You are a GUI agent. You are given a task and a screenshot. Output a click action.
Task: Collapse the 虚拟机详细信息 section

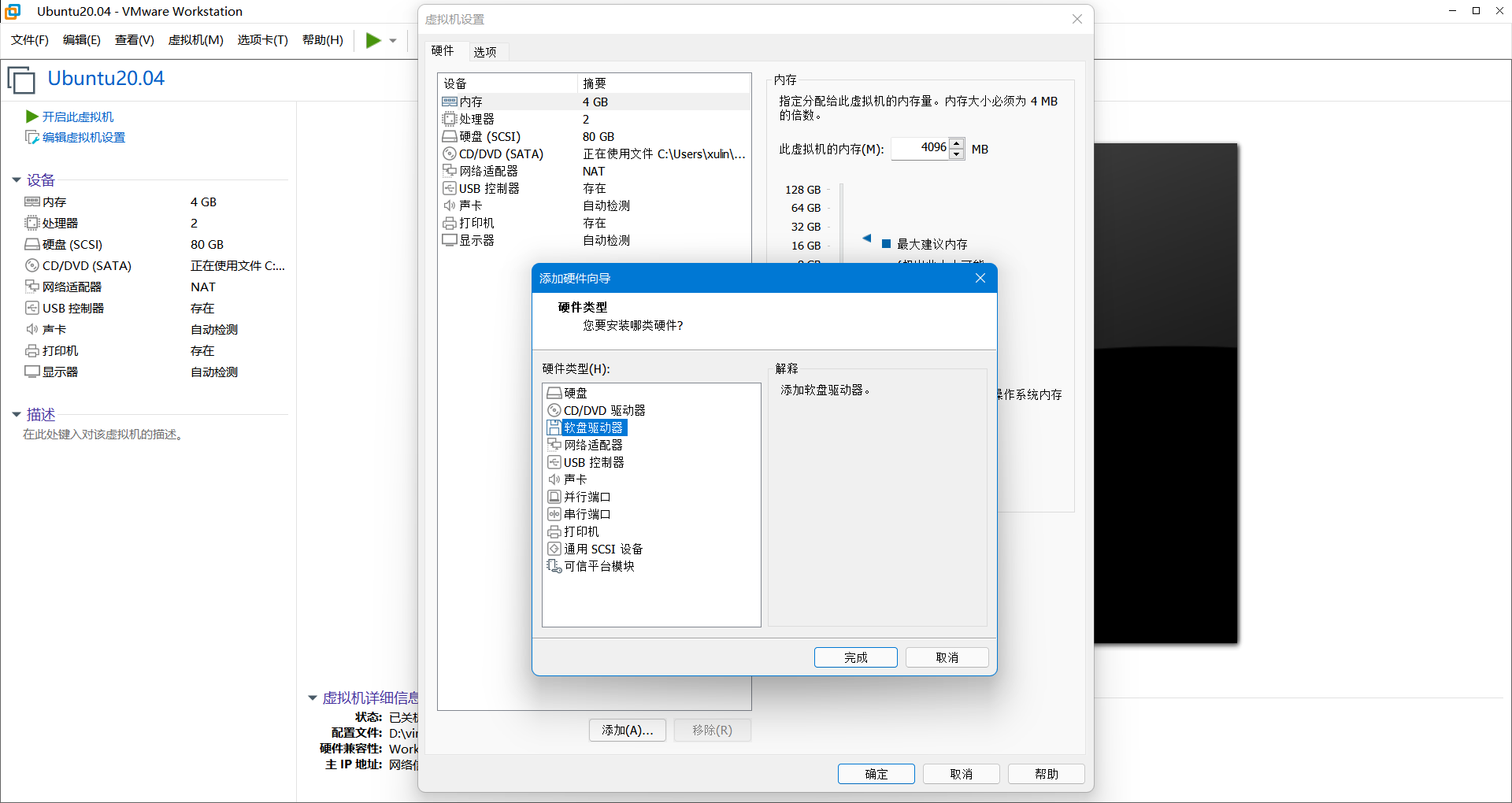(x=313, y=698)
